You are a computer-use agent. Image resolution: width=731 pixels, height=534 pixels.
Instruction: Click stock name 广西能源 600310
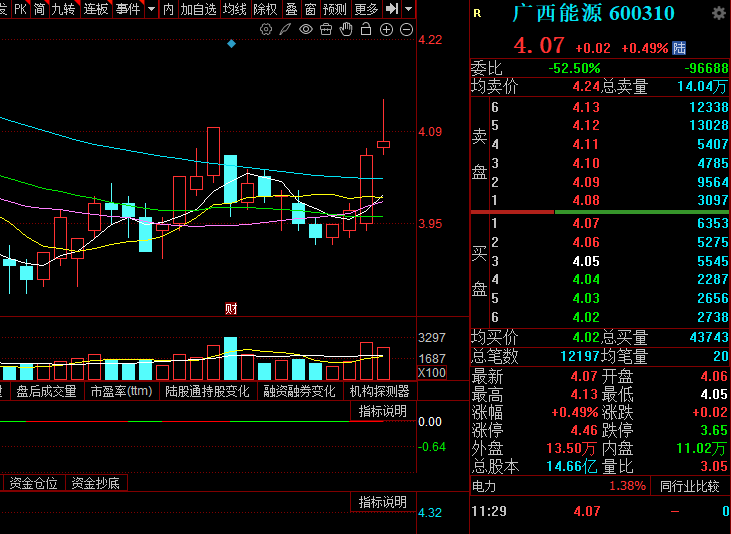tap(593, 13)
